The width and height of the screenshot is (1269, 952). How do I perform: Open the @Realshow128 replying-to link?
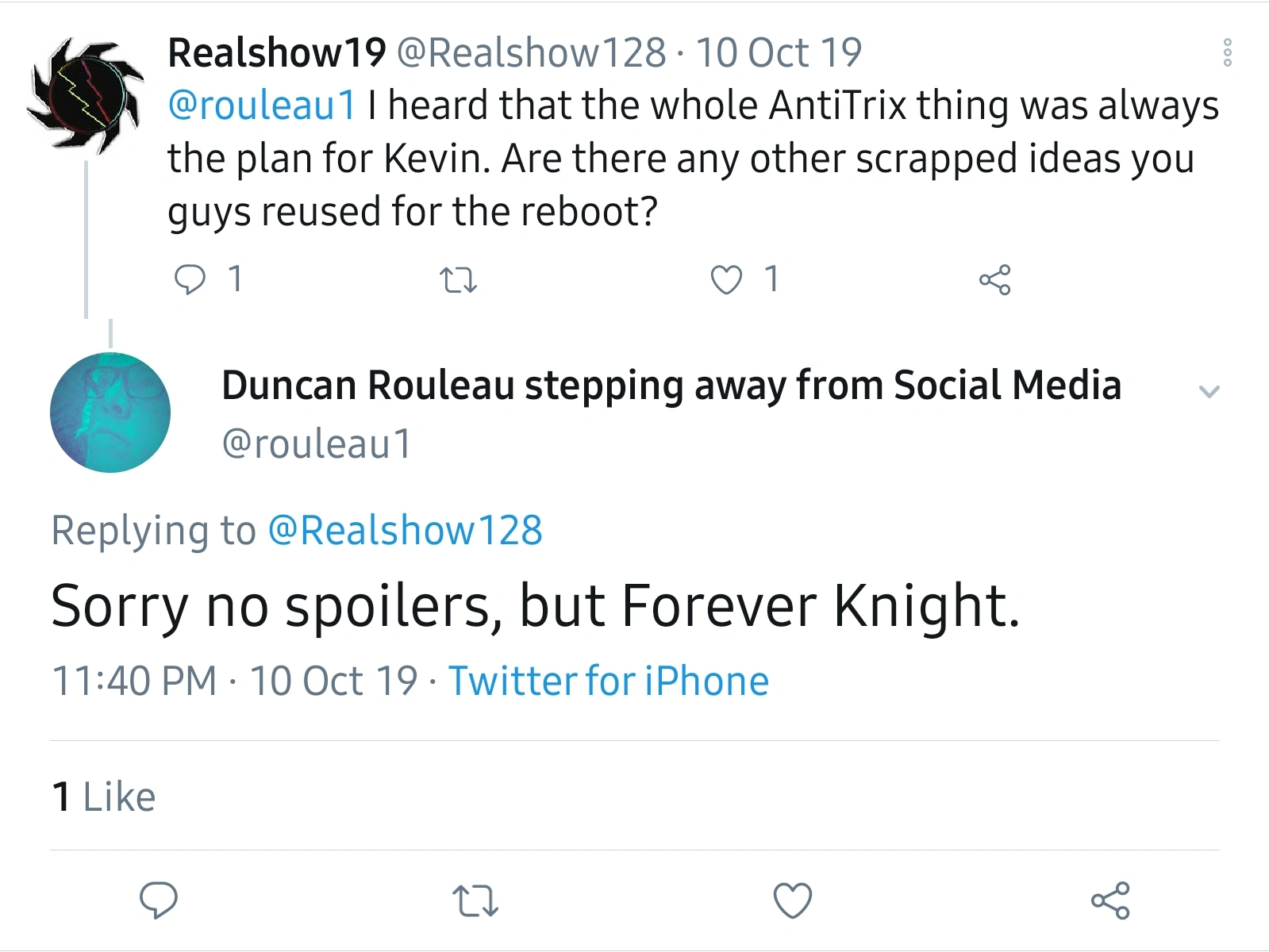coord(405,530)
